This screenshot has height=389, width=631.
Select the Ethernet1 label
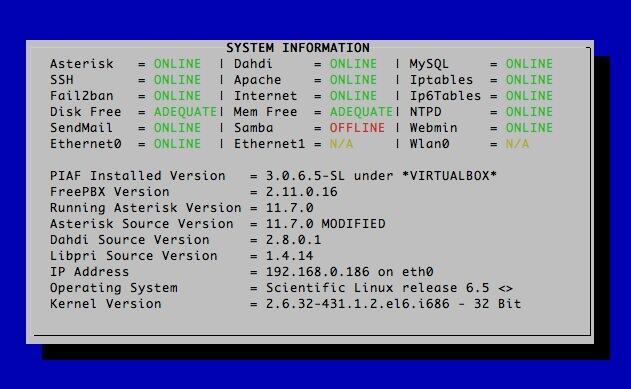click(x=270, y=144)
